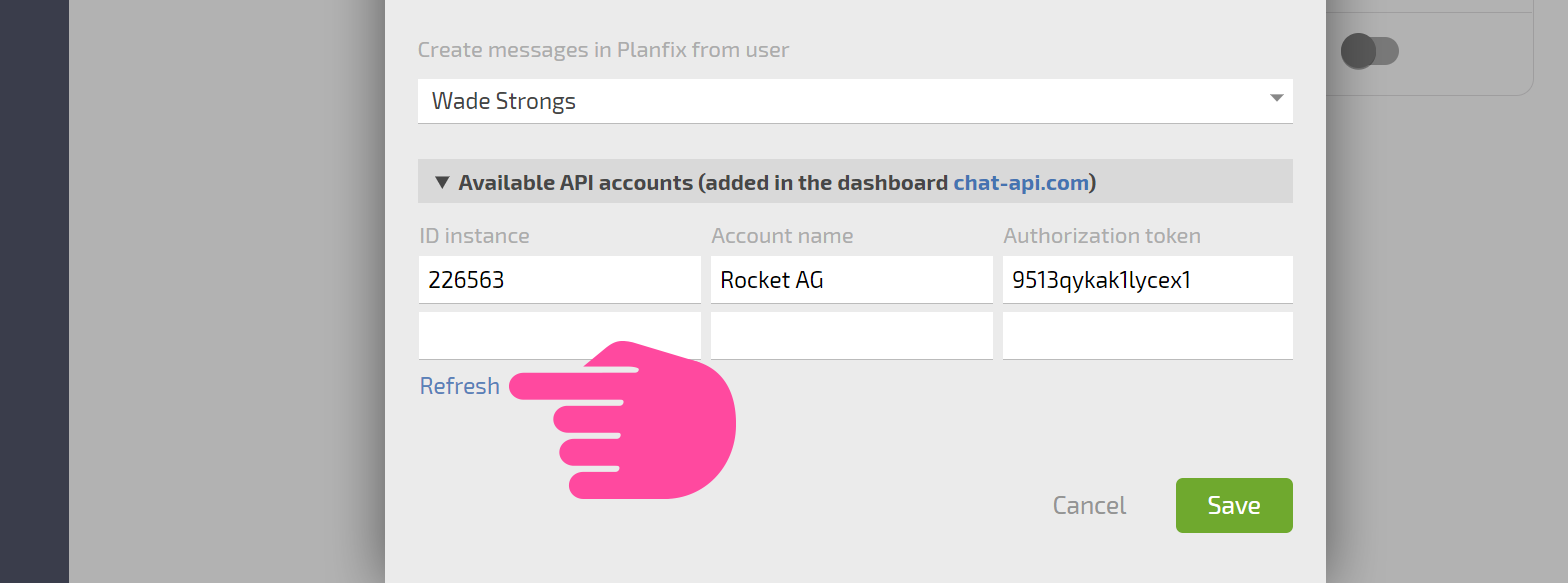The image size is (1568, 583).
Task: Select the authorization token field 9513qykak1lycex1
Action: [1147, 280]
